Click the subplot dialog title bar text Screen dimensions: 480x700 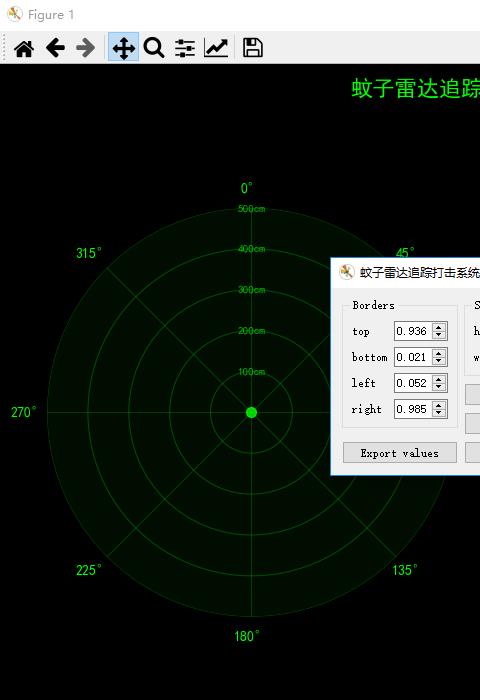coord(420,272)
